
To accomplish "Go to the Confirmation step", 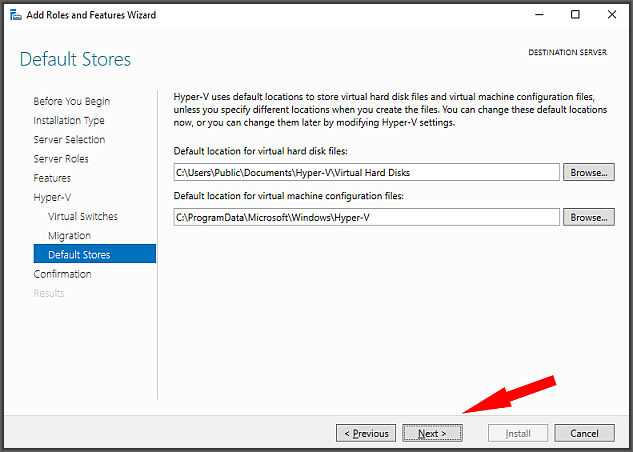I will pos(62,274).
